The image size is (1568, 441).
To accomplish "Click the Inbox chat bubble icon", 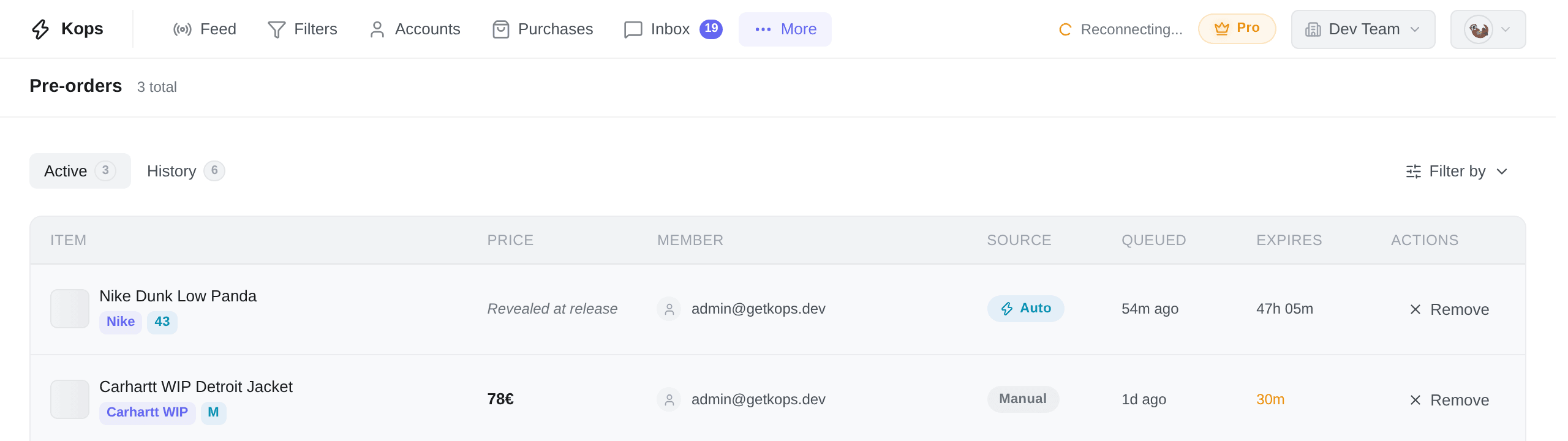I will pos(633,29).
